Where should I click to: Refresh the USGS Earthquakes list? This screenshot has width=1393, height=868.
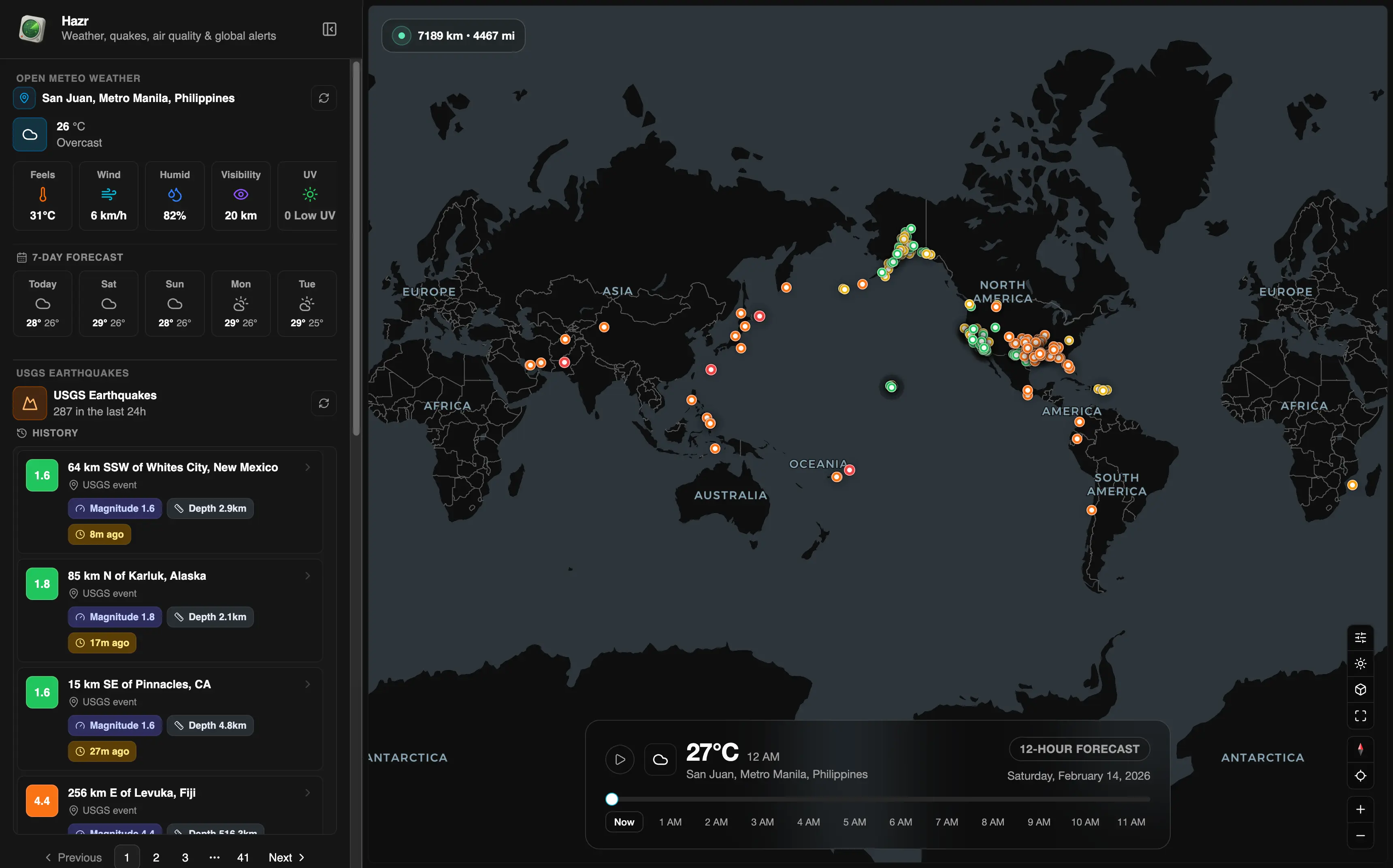(324, 403)
